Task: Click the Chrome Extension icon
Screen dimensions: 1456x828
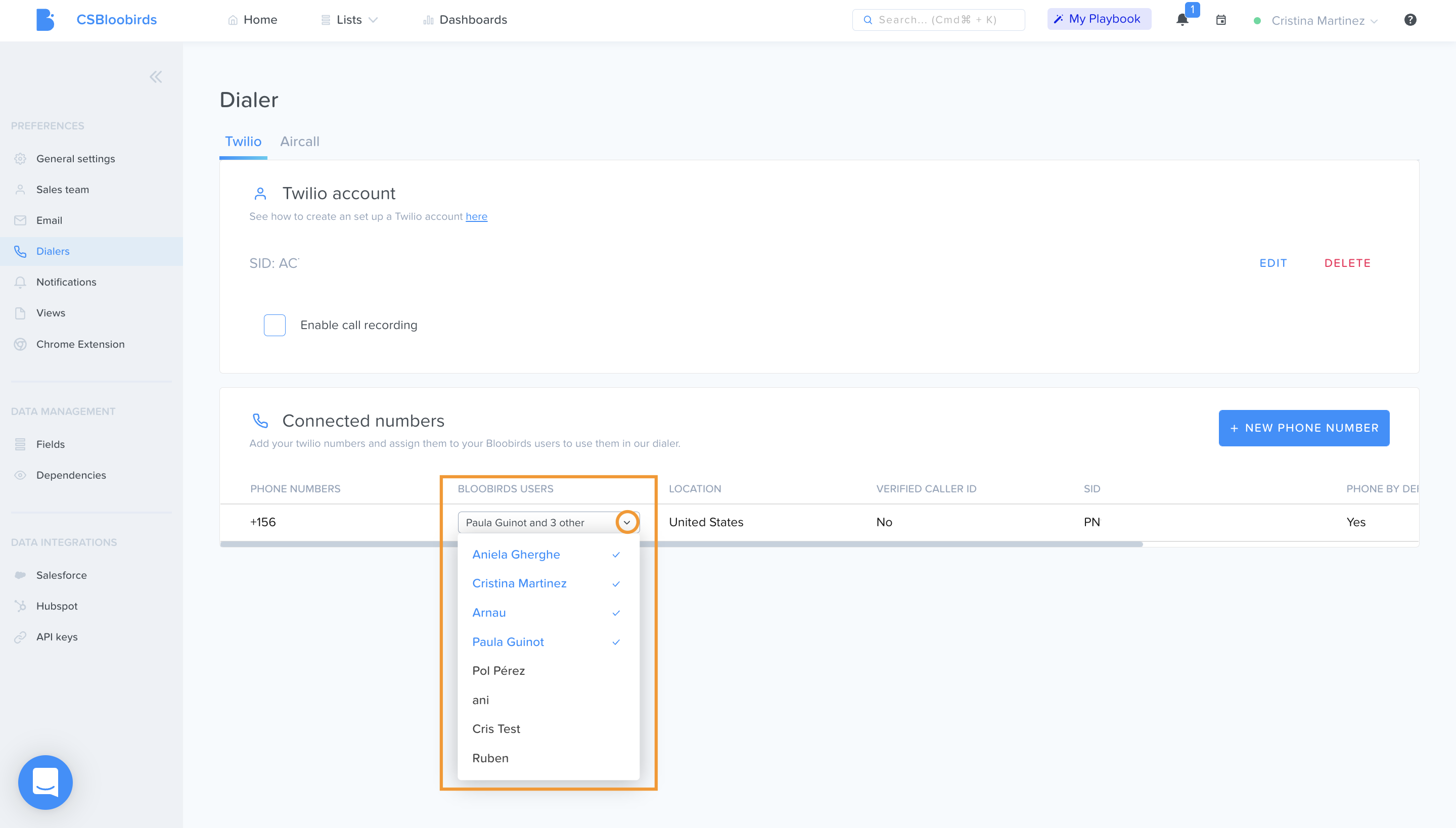Action: coord(20,344)
